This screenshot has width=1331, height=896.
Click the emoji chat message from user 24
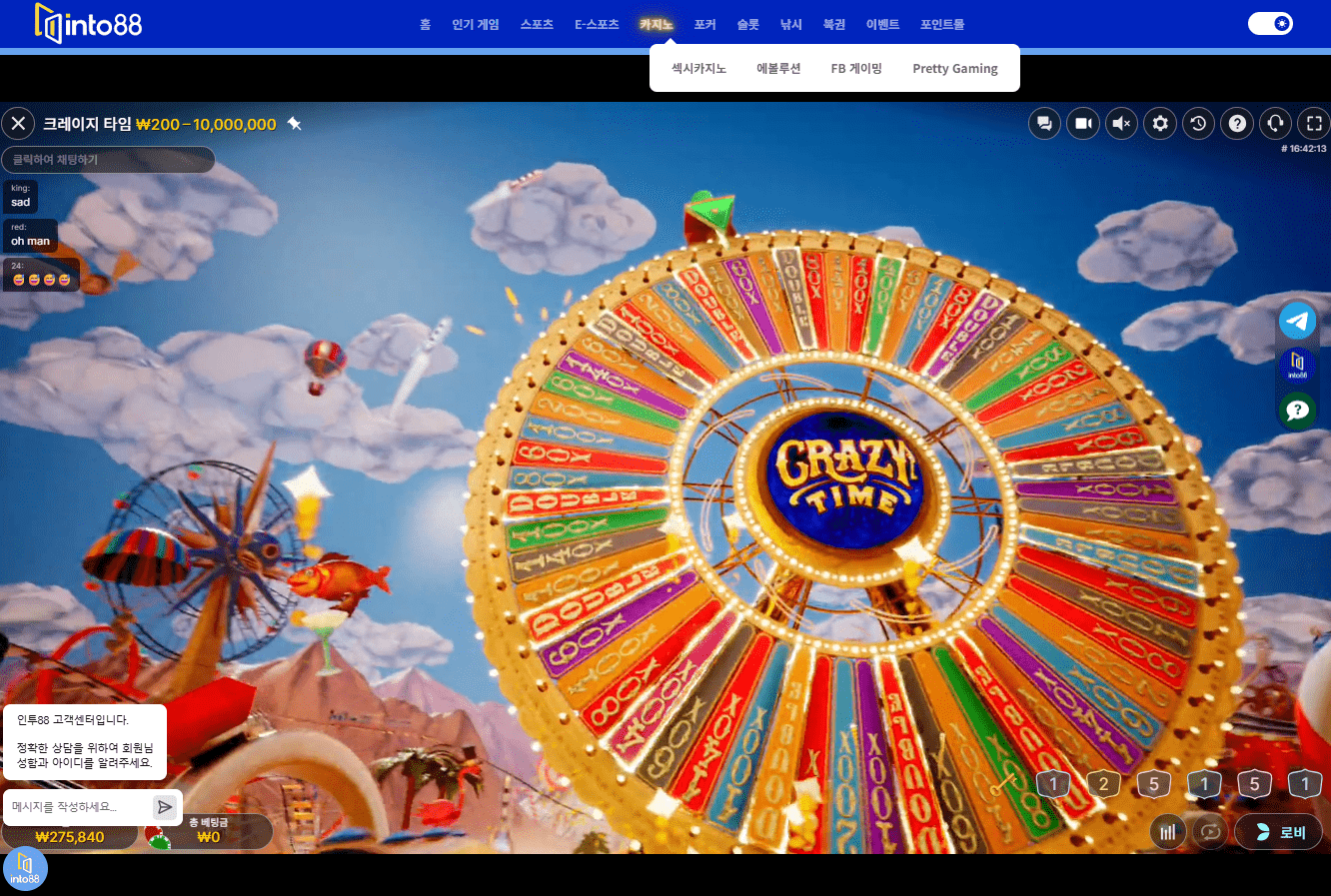[x=41, y=275]
